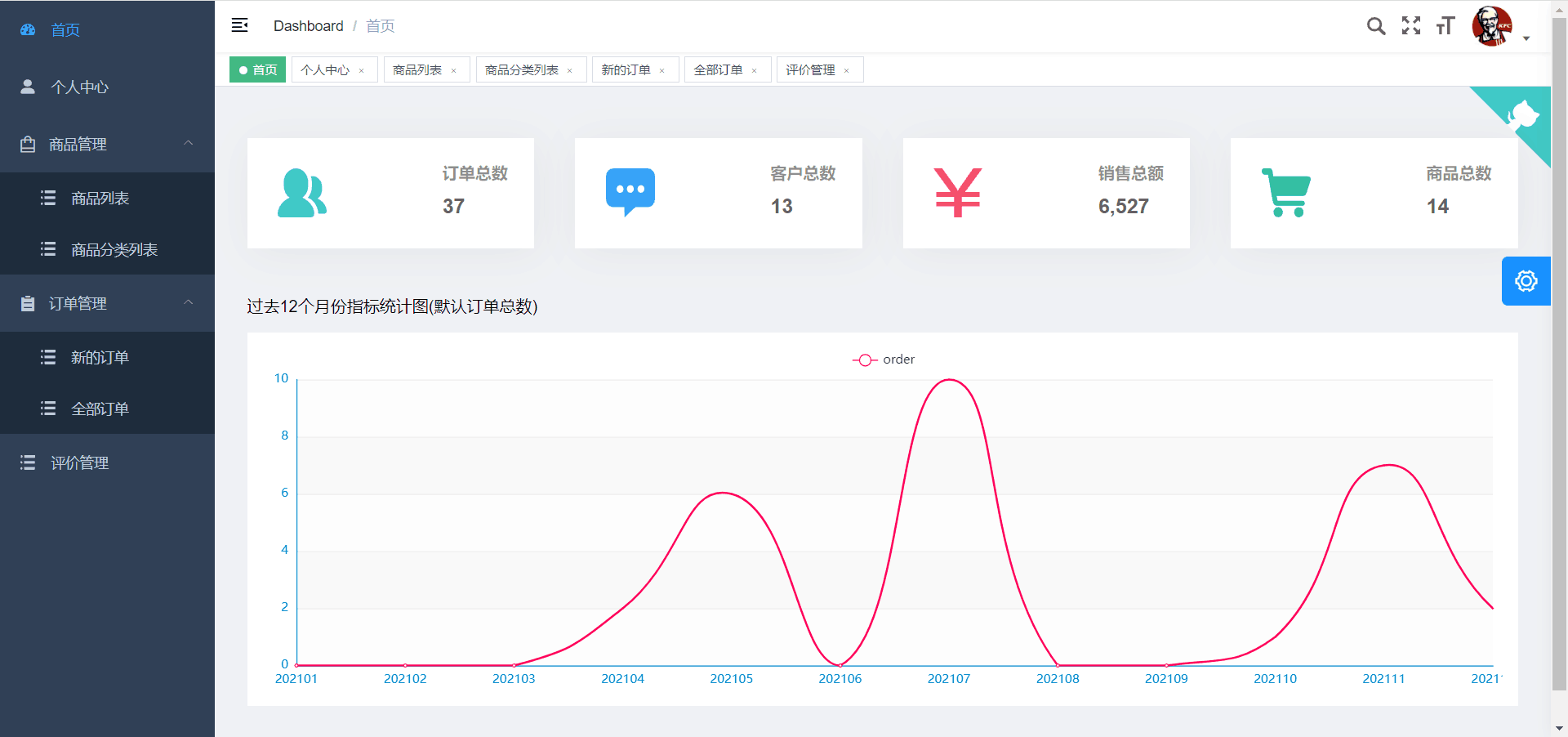This screenshot has height=737, width=1568.
Task: Collapse the 商品管理 submenu arrow
Action: pyautogui.click(x=189, y=143)
